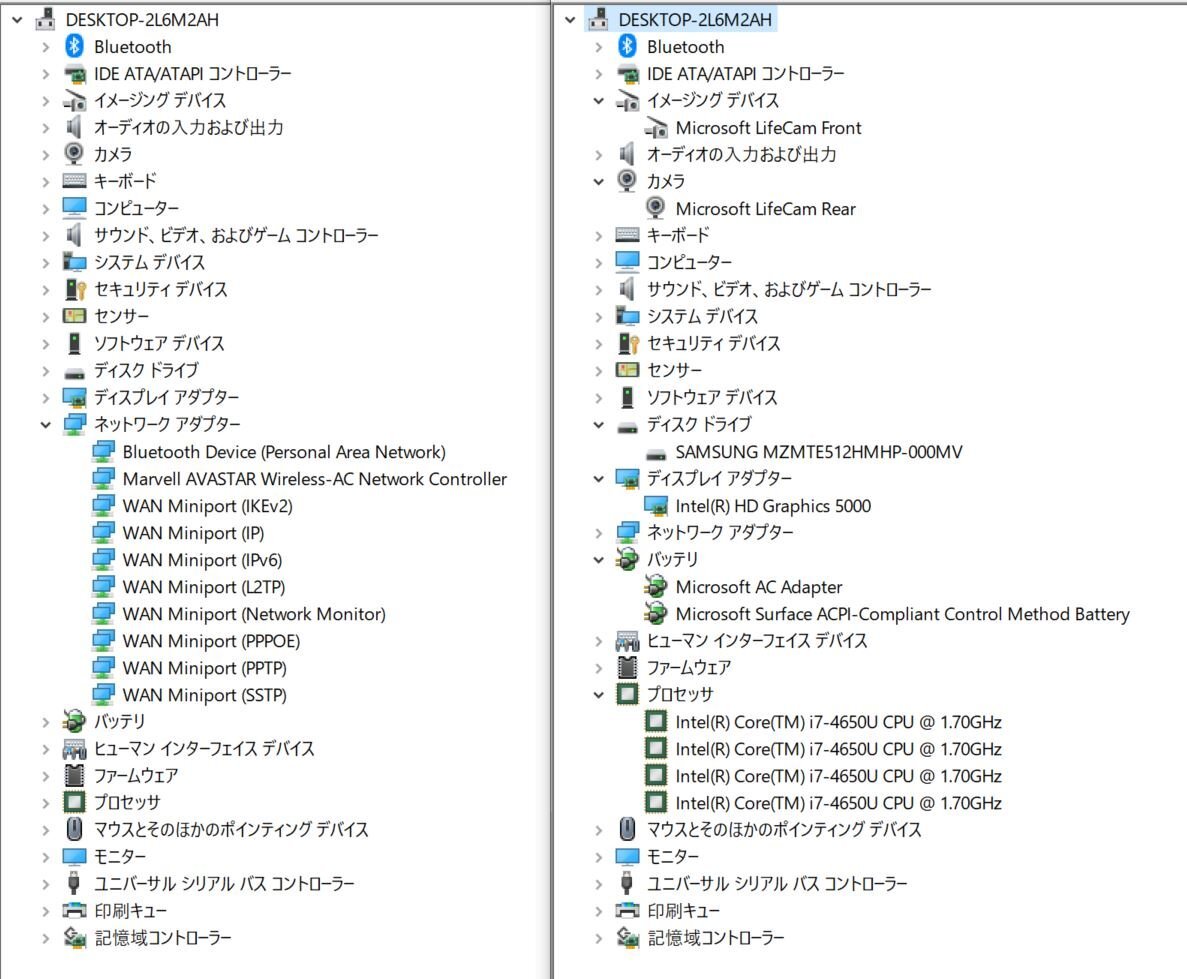Click the battery icon beside バッテリ in left window
The image size is (1187, 979).
74,722
